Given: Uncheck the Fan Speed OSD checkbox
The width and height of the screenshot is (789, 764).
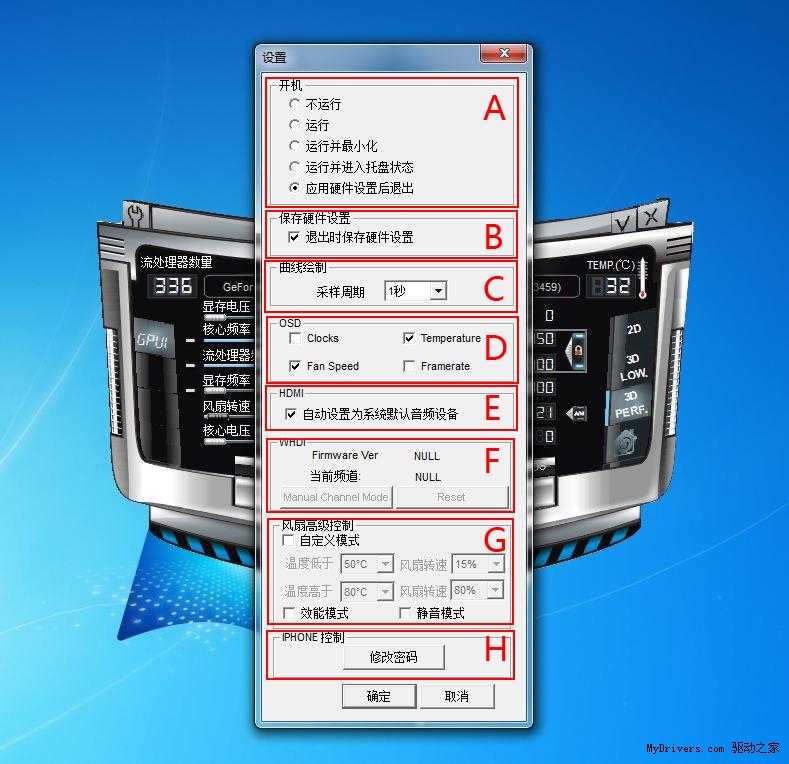Looking at the screenshot, I should pos(295,367).
